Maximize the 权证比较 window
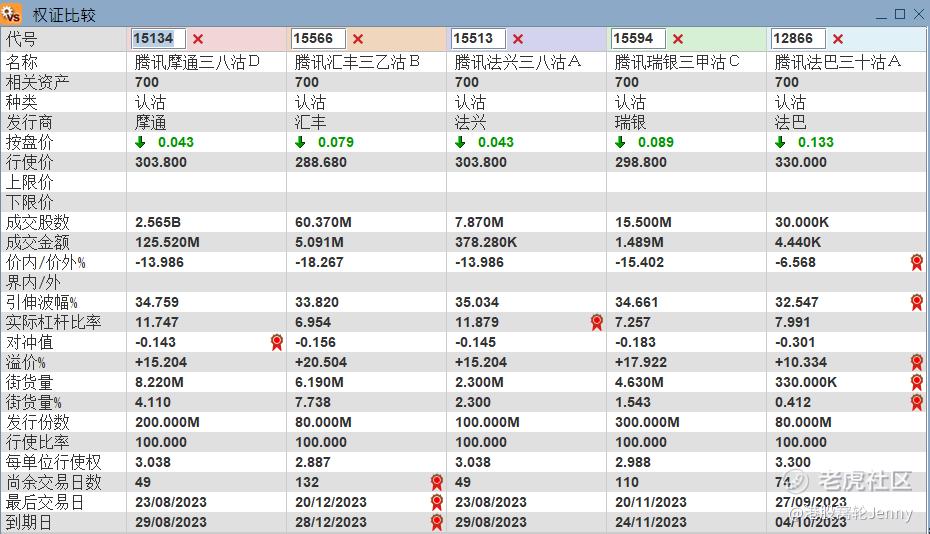 (x=900, y=14)
